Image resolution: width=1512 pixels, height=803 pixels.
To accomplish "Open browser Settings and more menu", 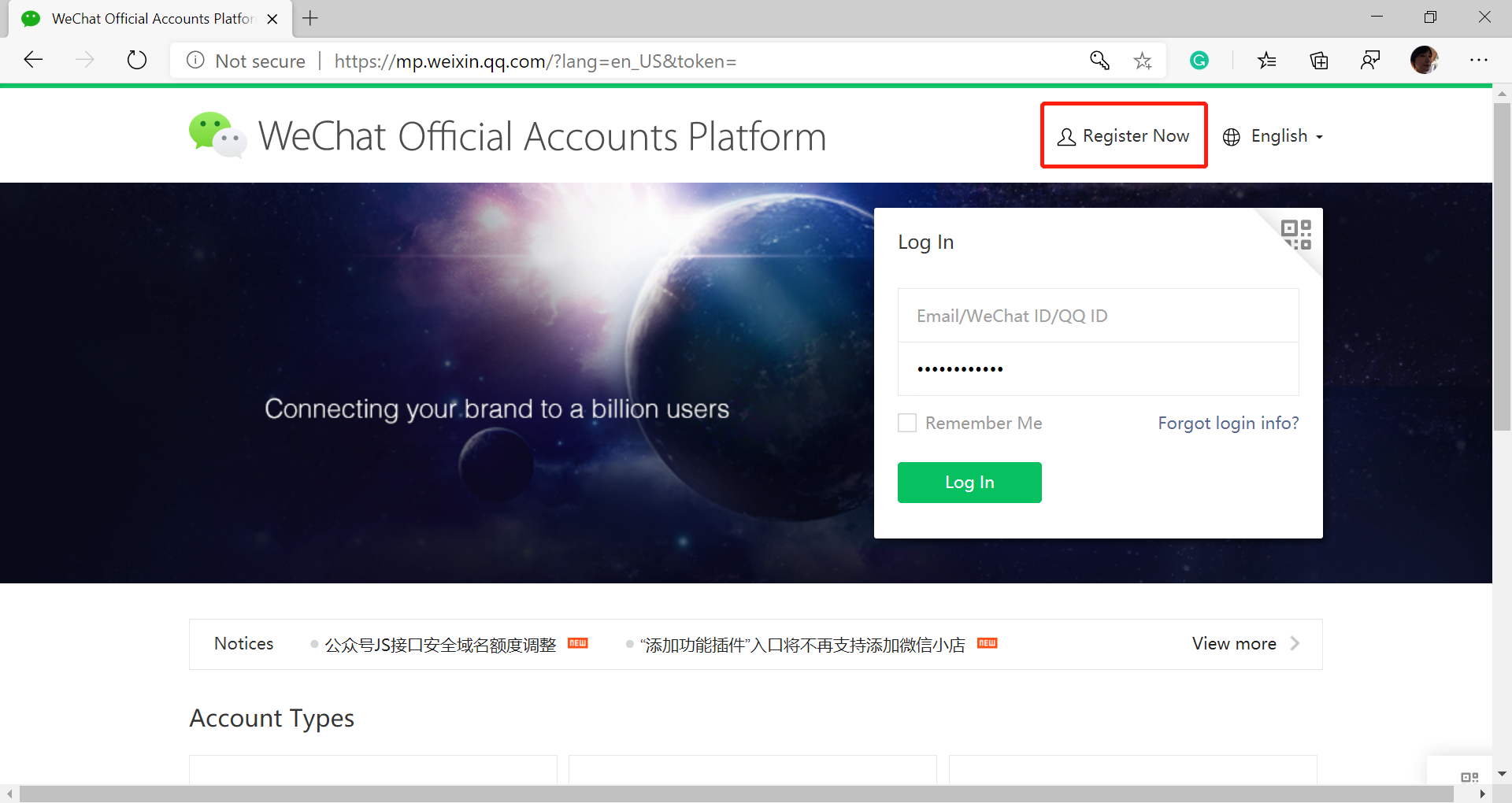I will [x=1478, y=60].
